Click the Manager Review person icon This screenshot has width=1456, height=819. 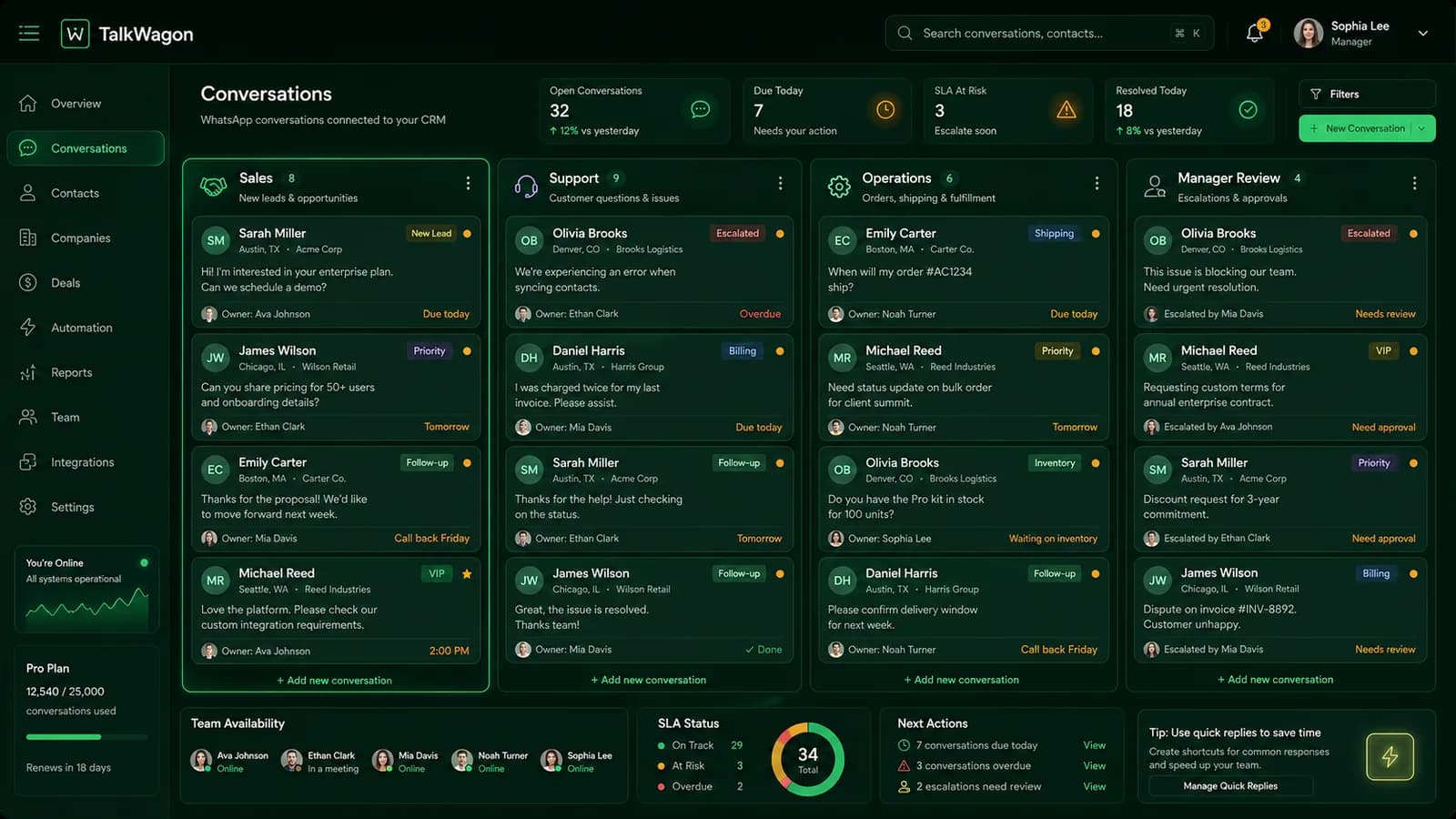coord(1155,187)
